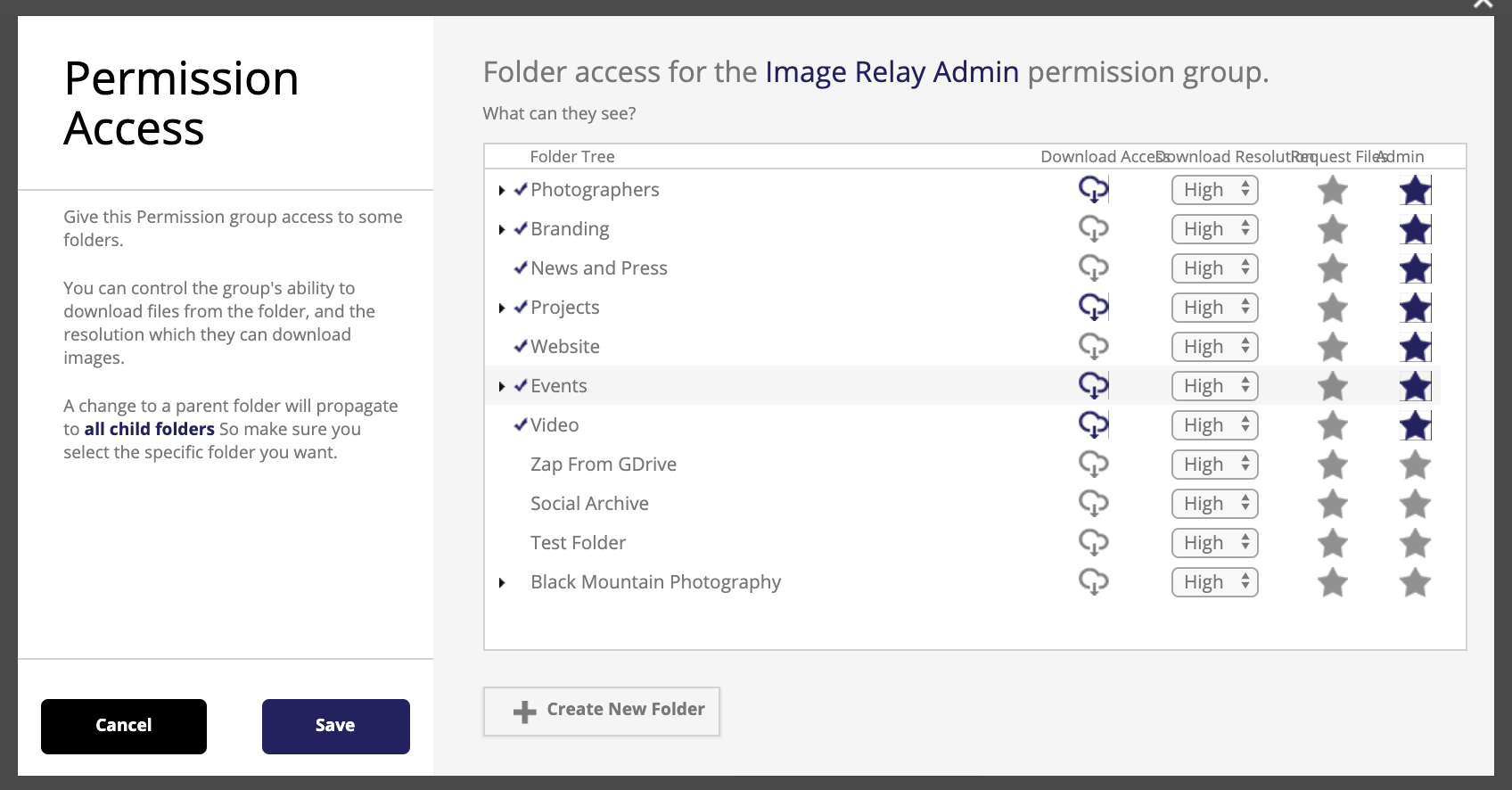Toggle download access cloud for Website

point(1094,347)
